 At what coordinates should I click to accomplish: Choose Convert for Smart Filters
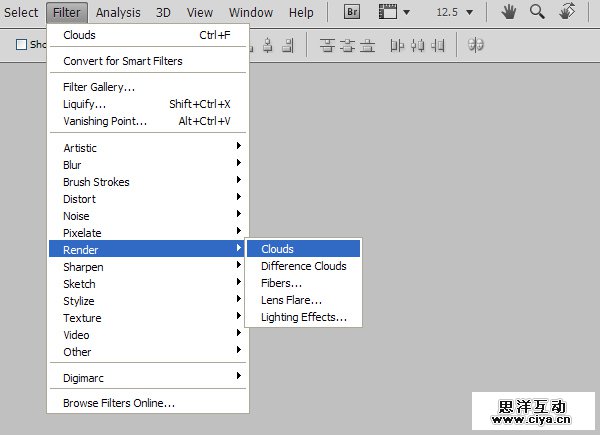pos(123,61)
